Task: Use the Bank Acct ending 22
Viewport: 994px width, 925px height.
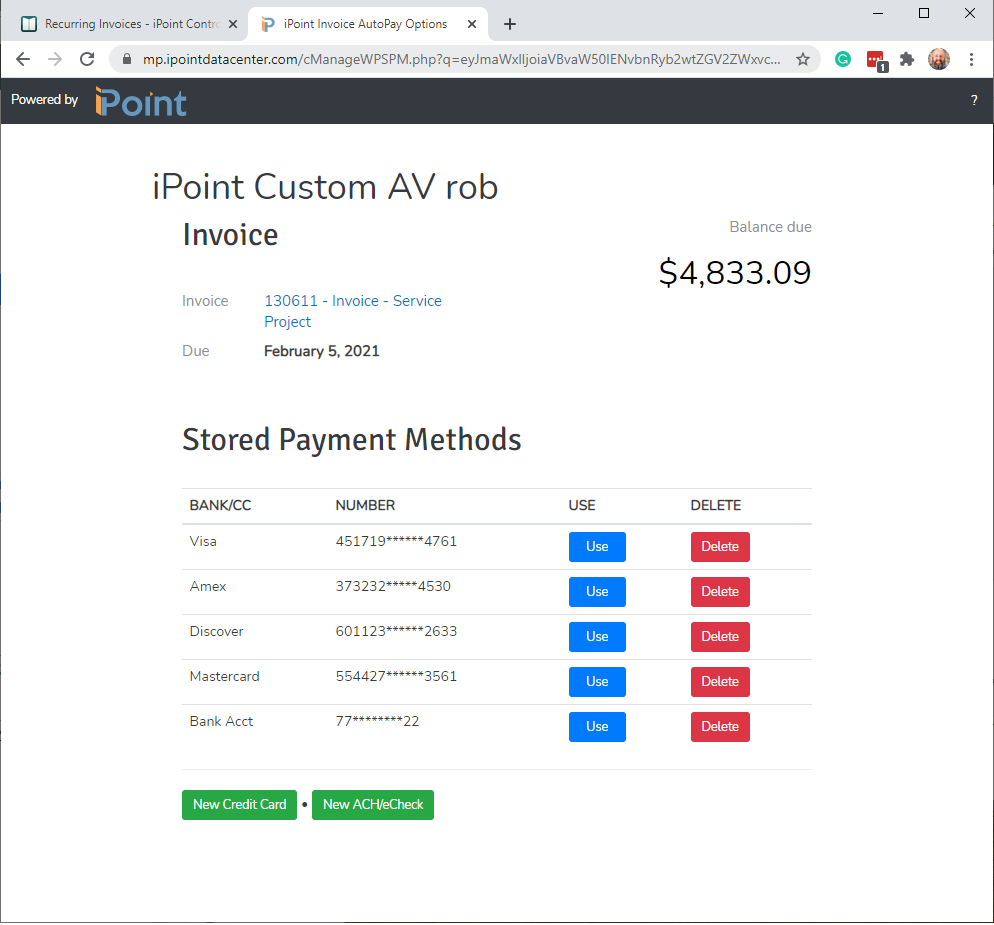Action: pos(597,727)
